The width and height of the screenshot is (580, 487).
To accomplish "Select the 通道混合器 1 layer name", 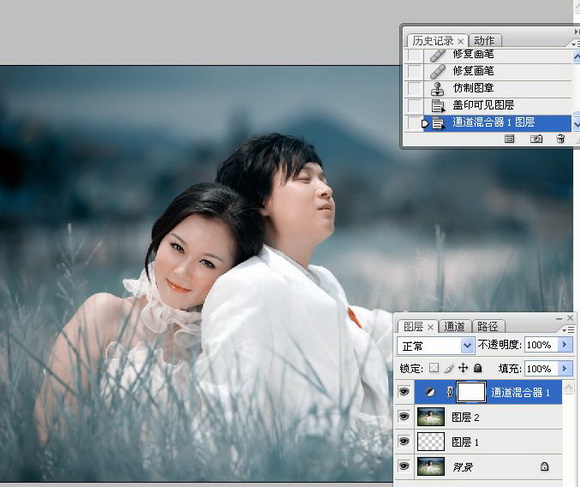I will [x=520, y=393].
